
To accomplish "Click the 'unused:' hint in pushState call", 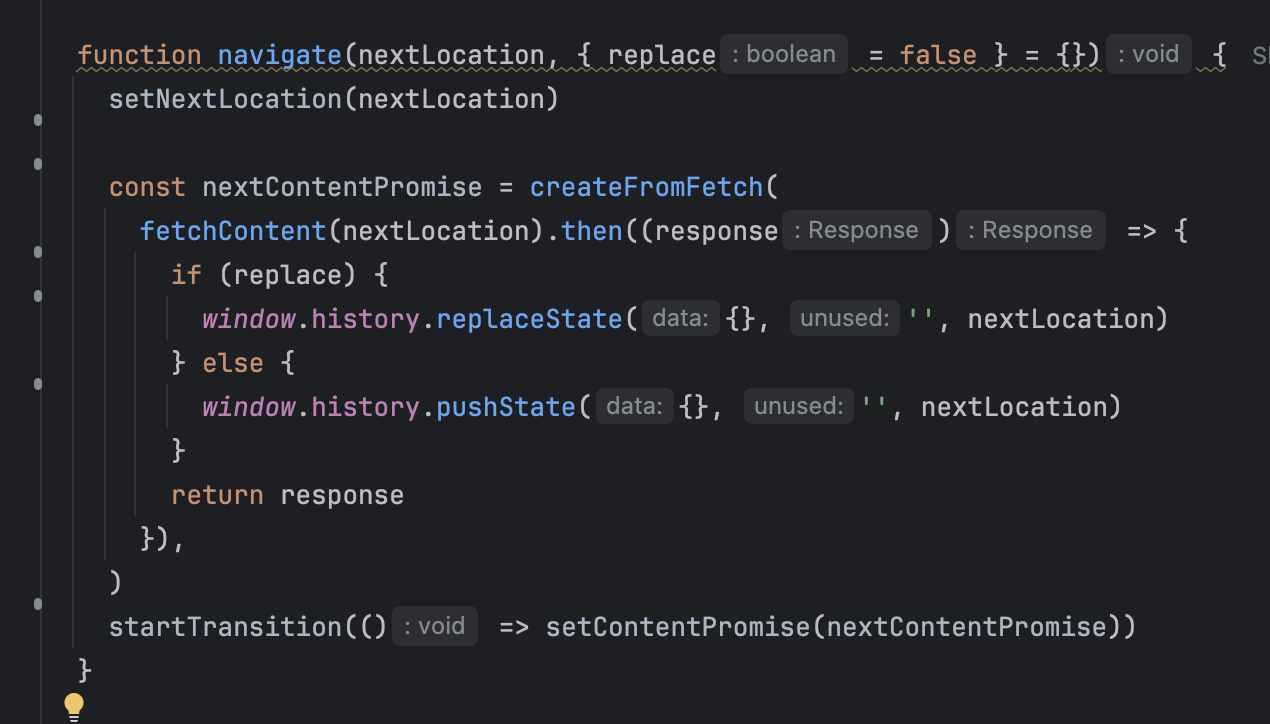I will (x=799, y=407).
